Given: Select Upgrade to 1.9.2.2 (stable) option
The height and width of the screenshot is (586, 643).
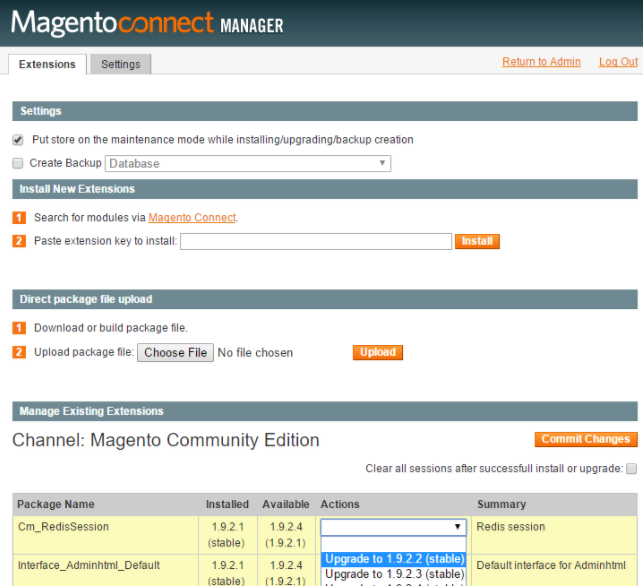Looking at the screenshot, I should pos(394,559).
